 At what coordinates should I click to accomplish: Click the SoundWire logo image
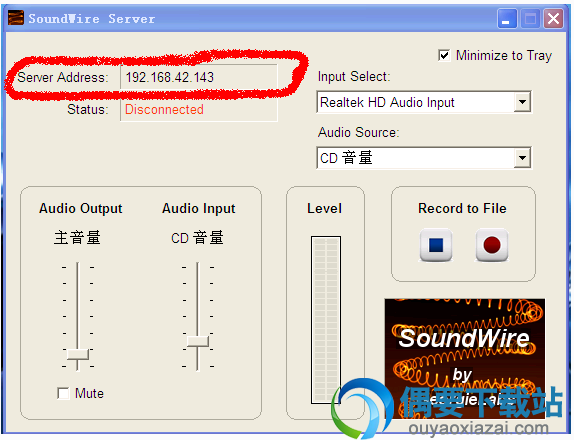(465, 358)
